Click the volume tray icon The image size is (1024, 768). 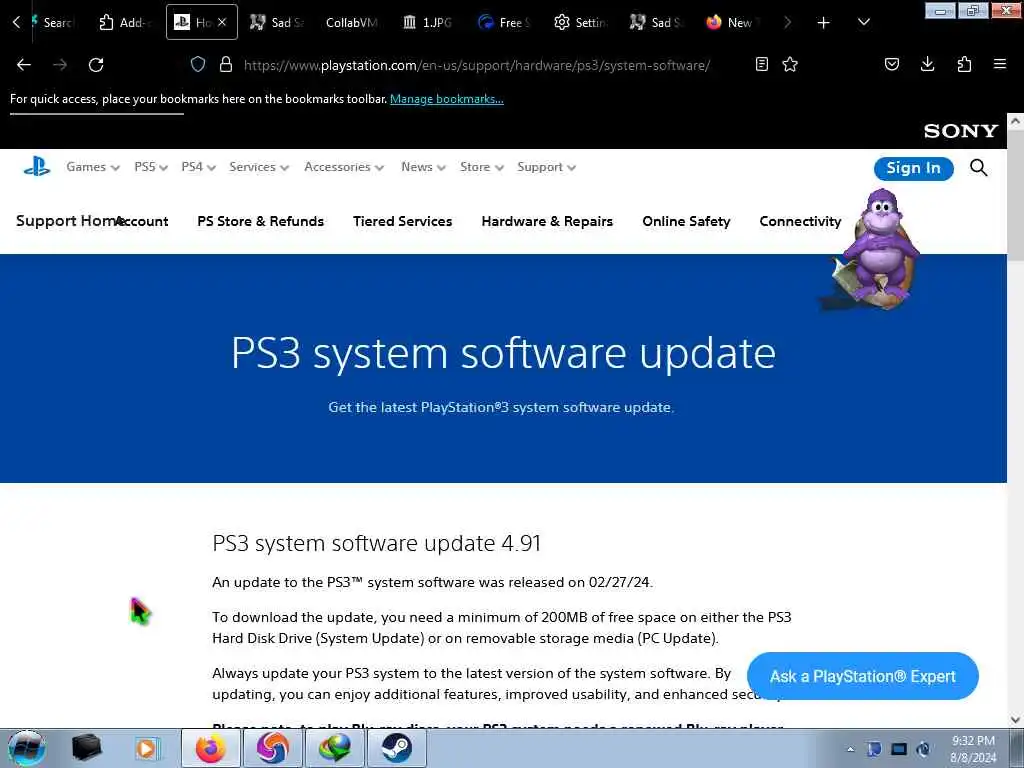point(923,749)
